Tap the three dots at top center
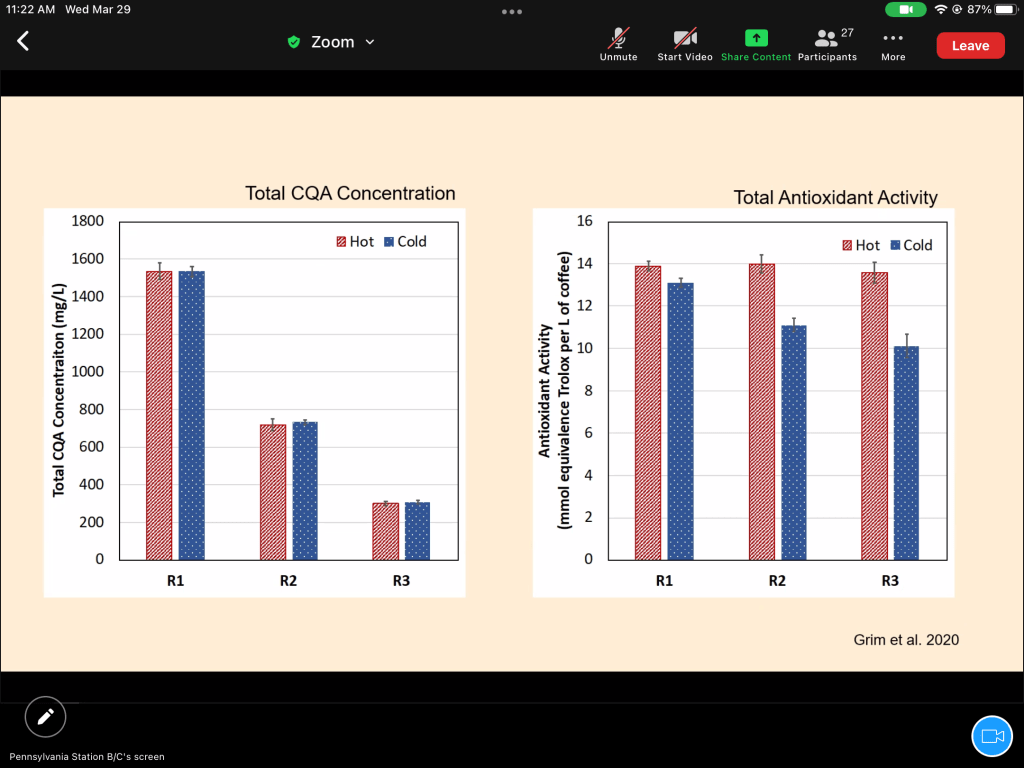This screenshot has height=768, width=1024. coord(512,11)
